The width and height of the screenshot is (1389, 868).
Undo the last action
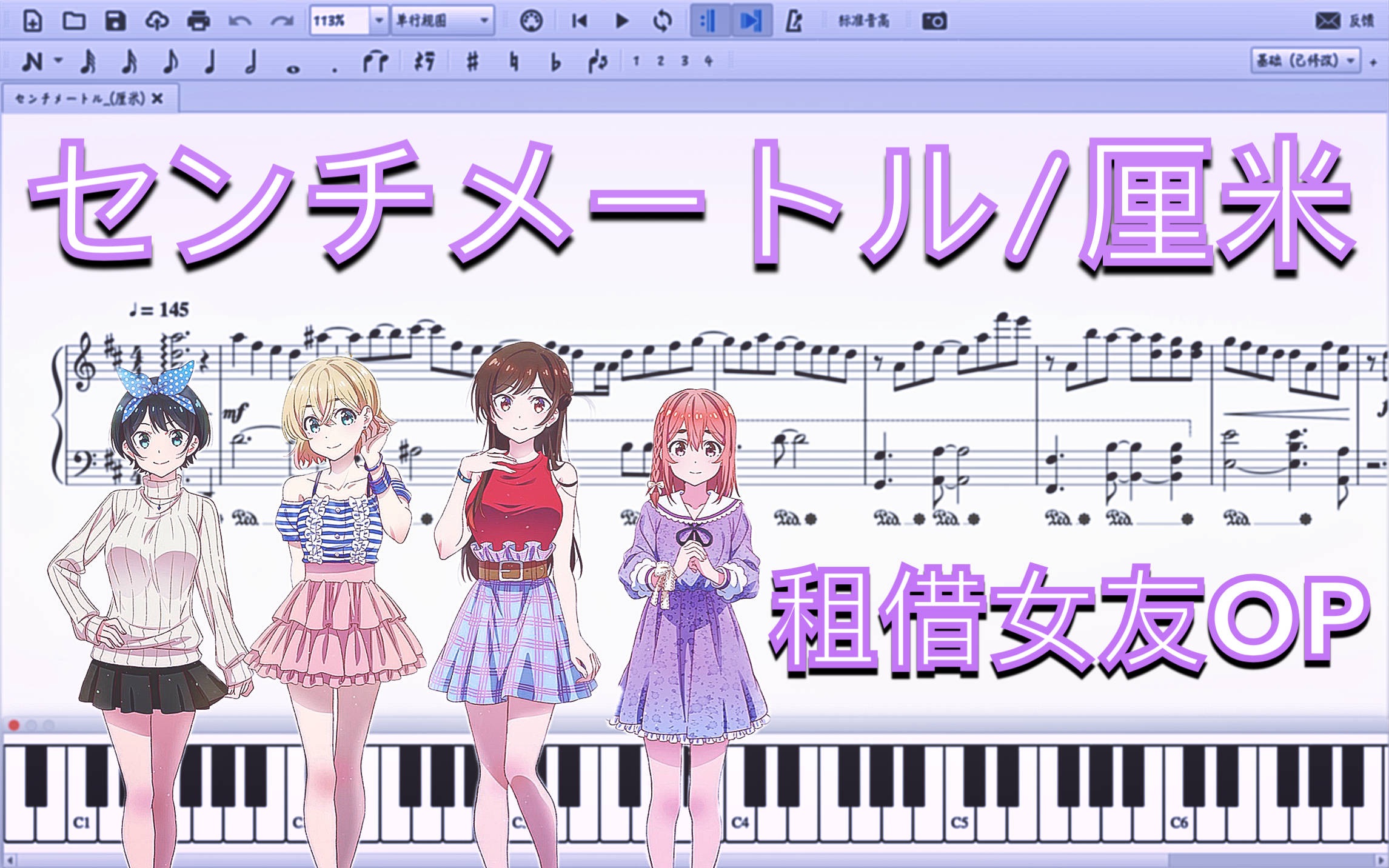point(240,21)
